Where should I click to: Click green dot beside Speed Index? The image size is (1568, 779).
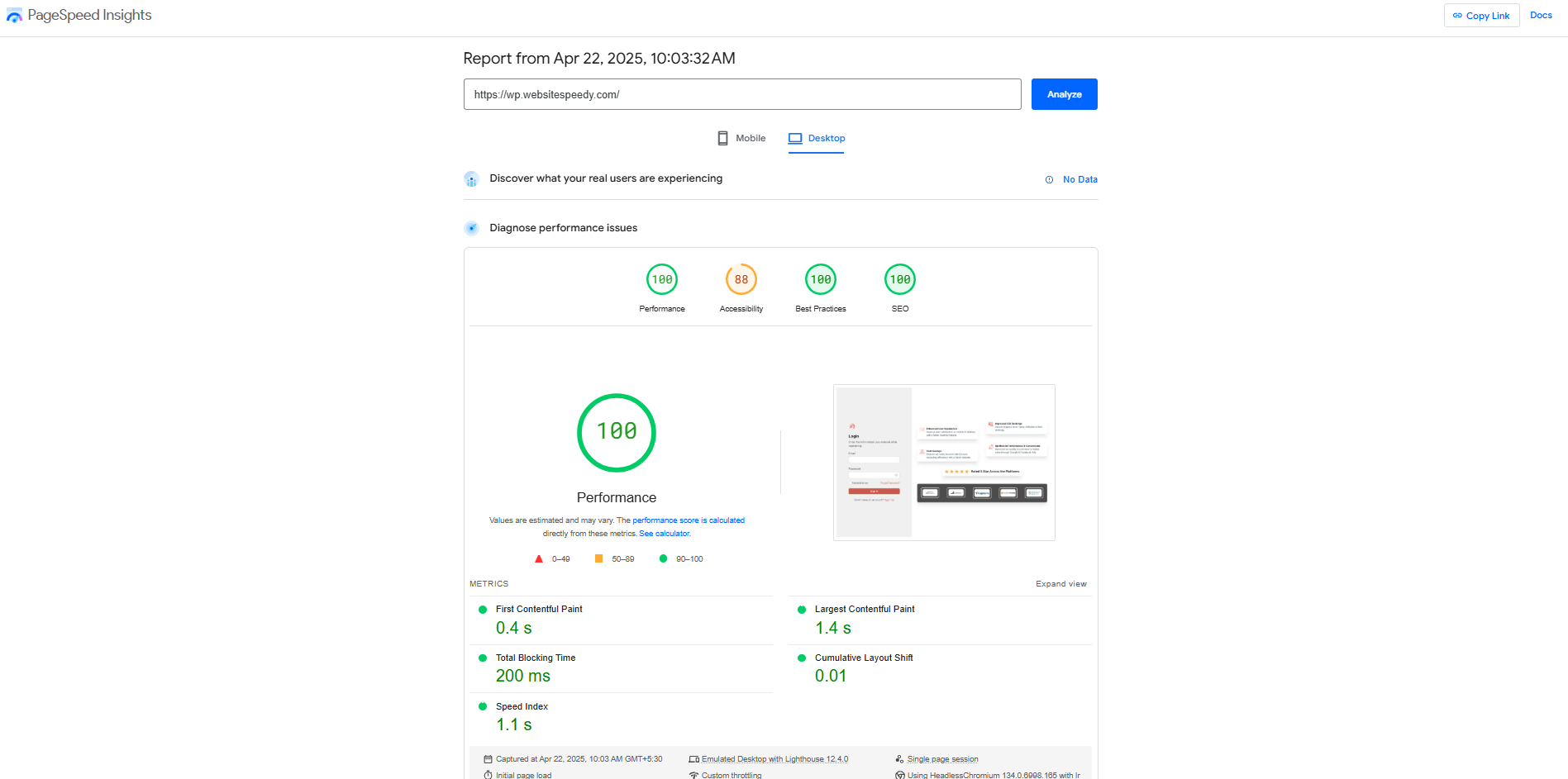483,707
